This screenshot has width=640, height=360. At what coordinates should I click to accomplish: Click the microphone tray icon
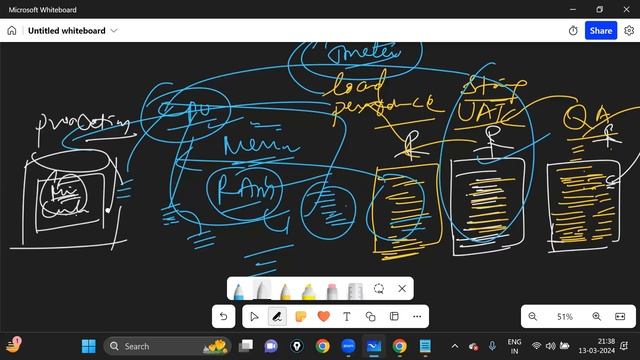point(492,346)
